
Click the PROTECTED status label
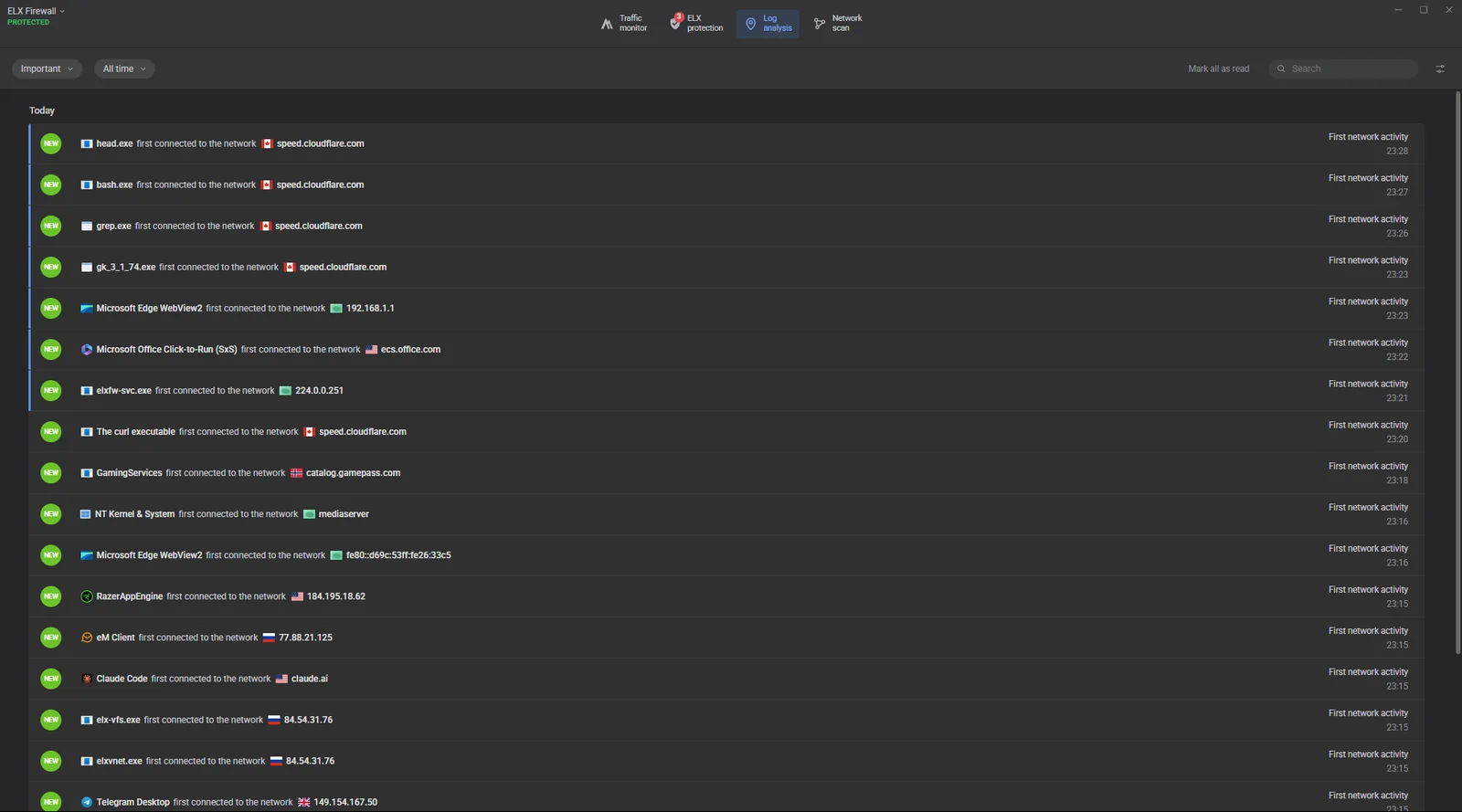(28, 23)
